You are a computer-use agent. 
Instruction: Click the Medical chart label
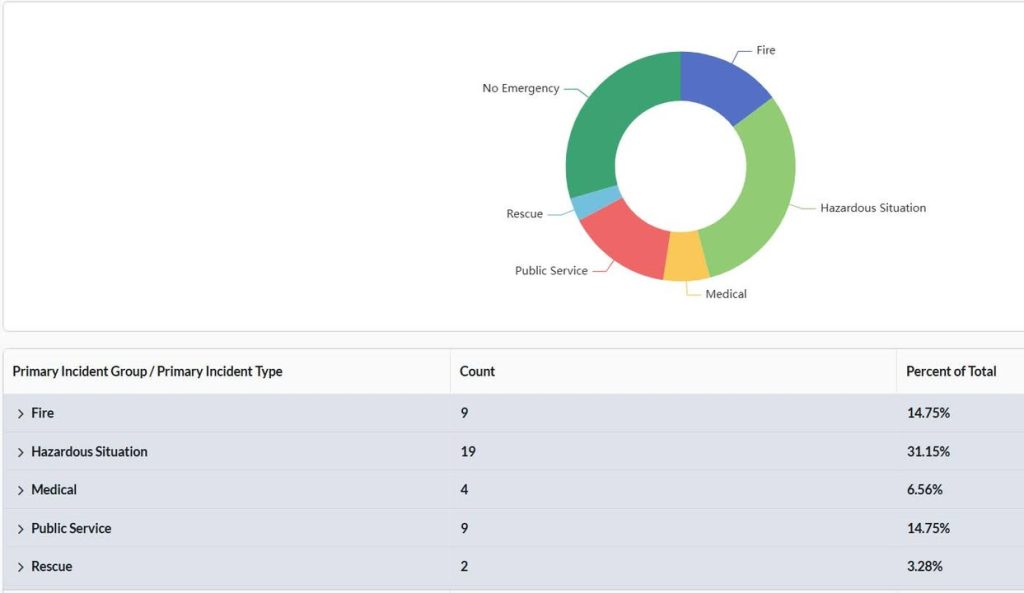726,294
